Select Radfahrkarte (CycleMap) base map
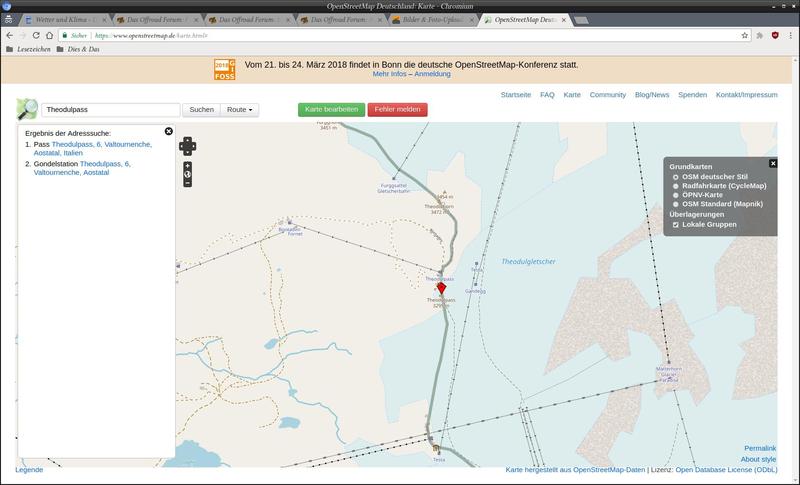 tap(676, 186)
